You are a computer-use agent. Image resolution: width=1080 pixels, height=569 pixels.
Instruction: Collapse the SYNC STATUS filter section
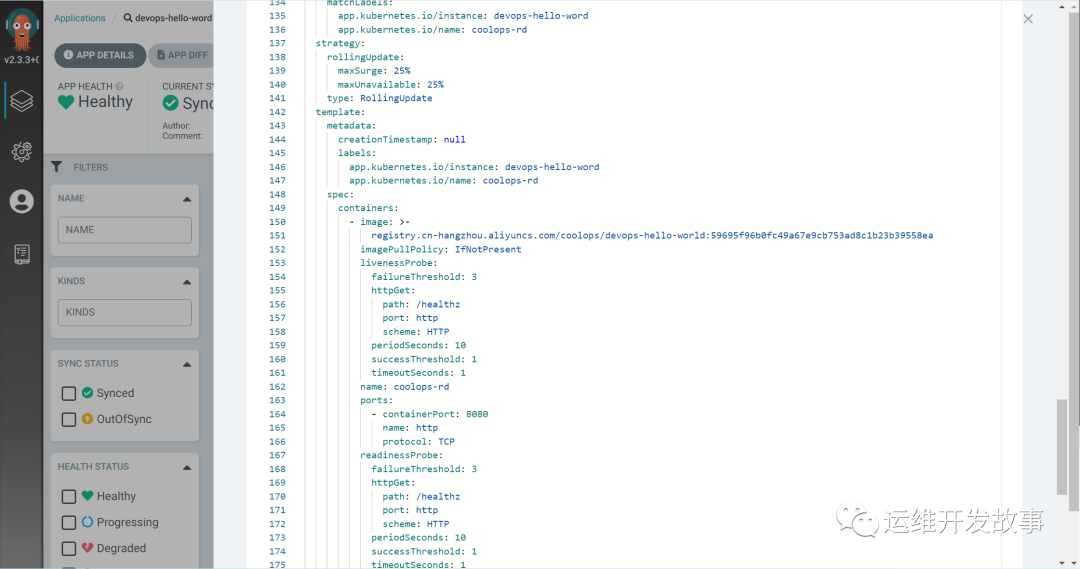(x=187, y=364)
